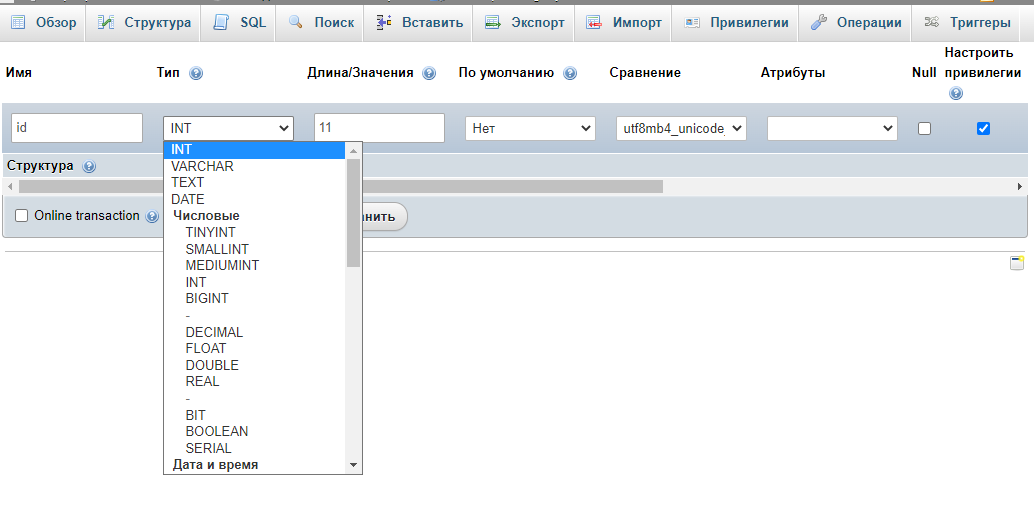Click the help icon beside Структура
This screenshot has height=522, width=1034.
tap(89, 166)
